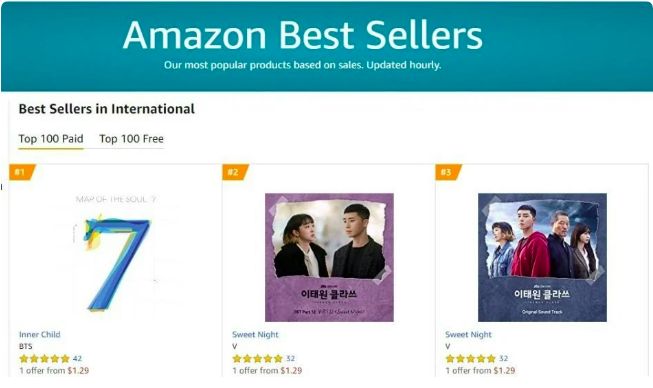Click the #2 rank badge

point(235,172)
